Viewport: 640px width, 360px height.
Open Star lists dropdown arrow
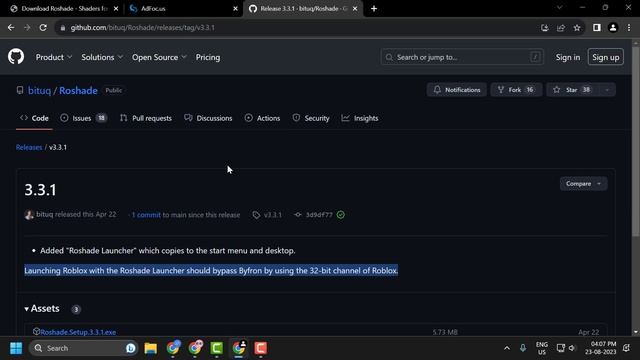click(607, 90)
